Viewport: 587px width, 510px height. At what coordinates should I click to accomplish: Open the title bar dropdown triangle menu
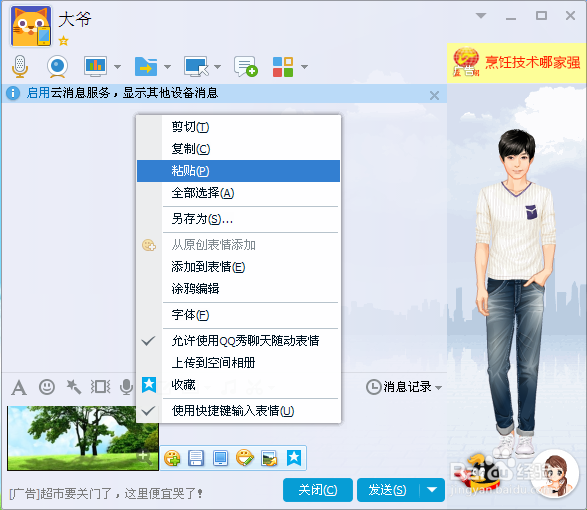(481, 16)
